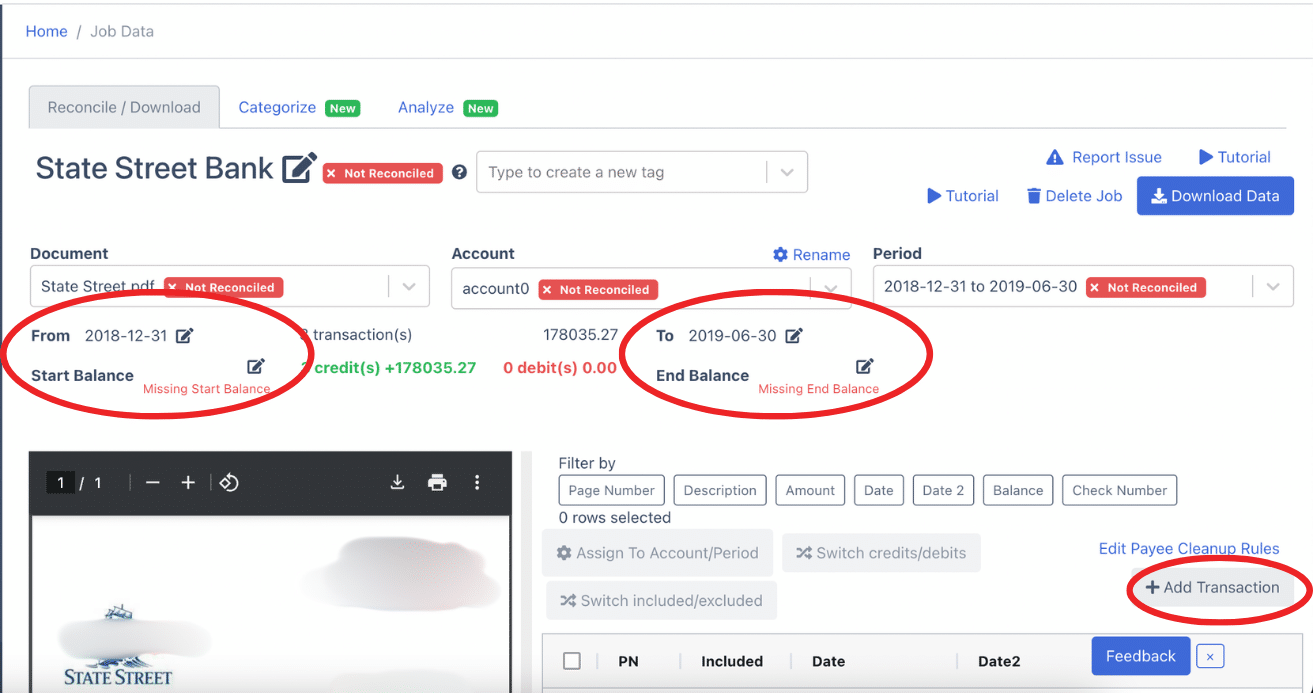Sort by the Date2 column header
The width and height of the screenshot is (1314, 693).
[x=999, y=661]
